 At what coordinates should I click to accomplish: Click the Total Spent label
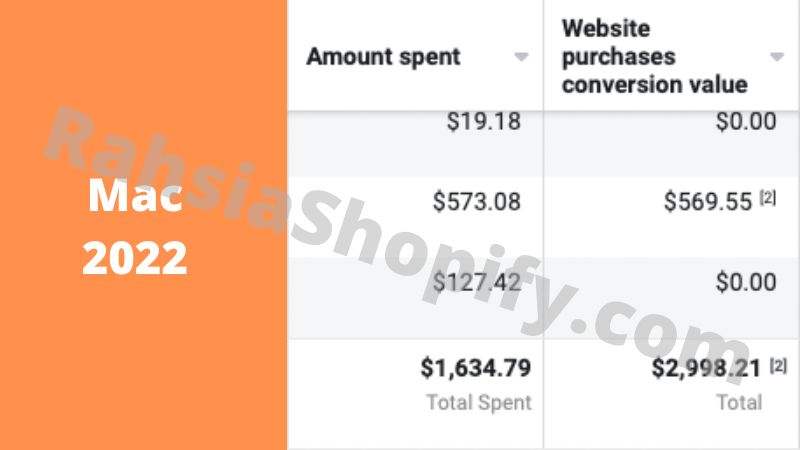479,403
